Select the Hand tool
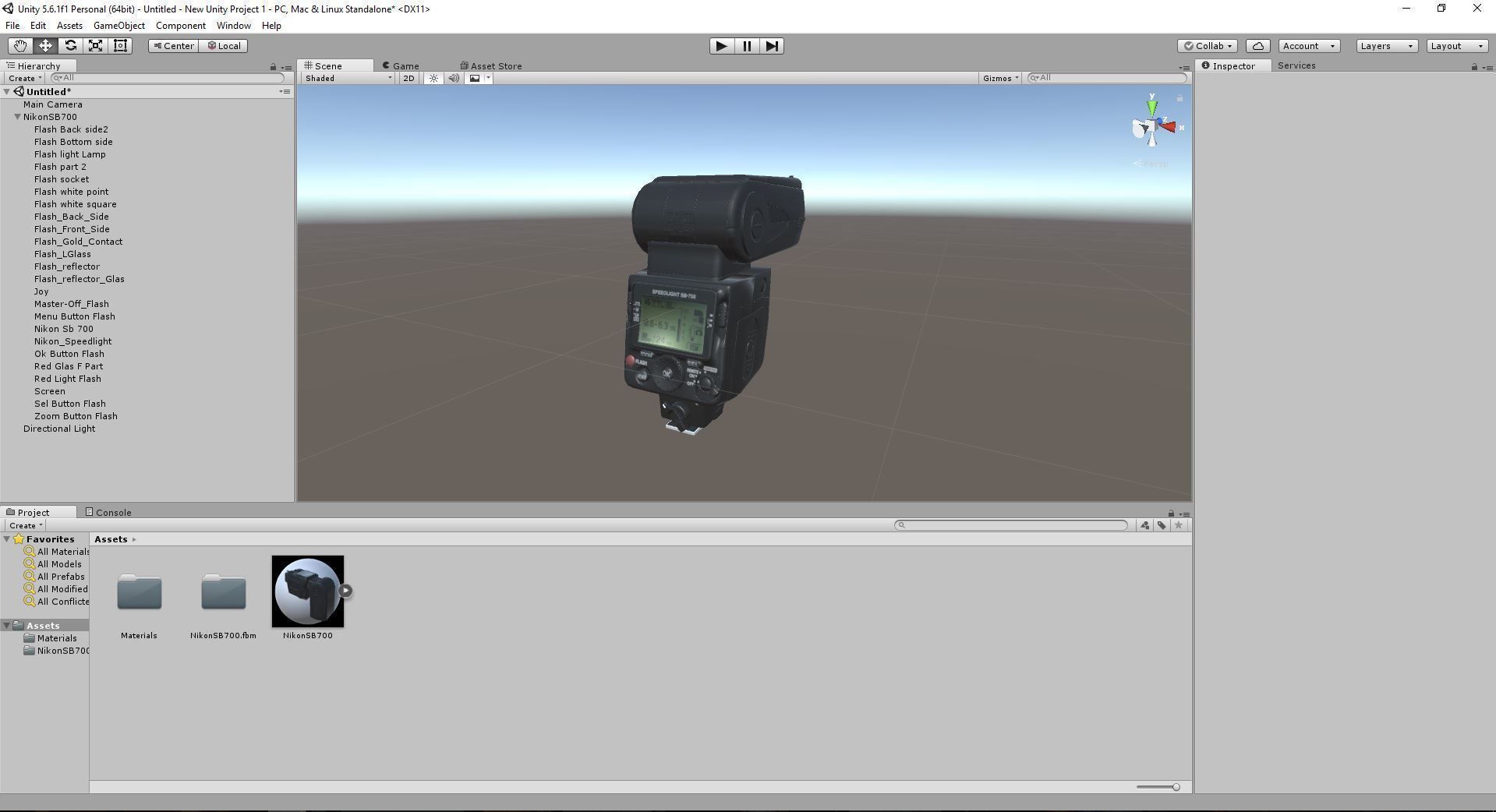Screen dimensions: 1496x812 click(20, 46)
